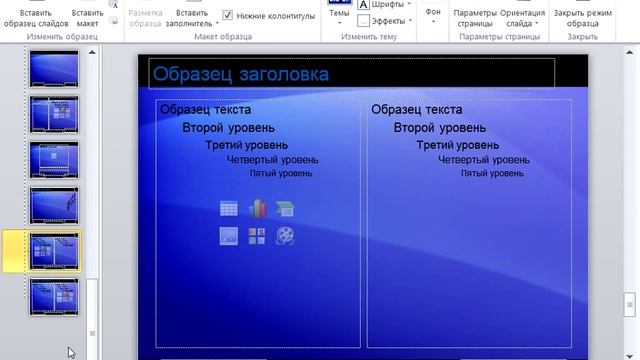Click the Изменить образец group label
The width and height of the screenshot is (640, 360).
coord(62,36)
